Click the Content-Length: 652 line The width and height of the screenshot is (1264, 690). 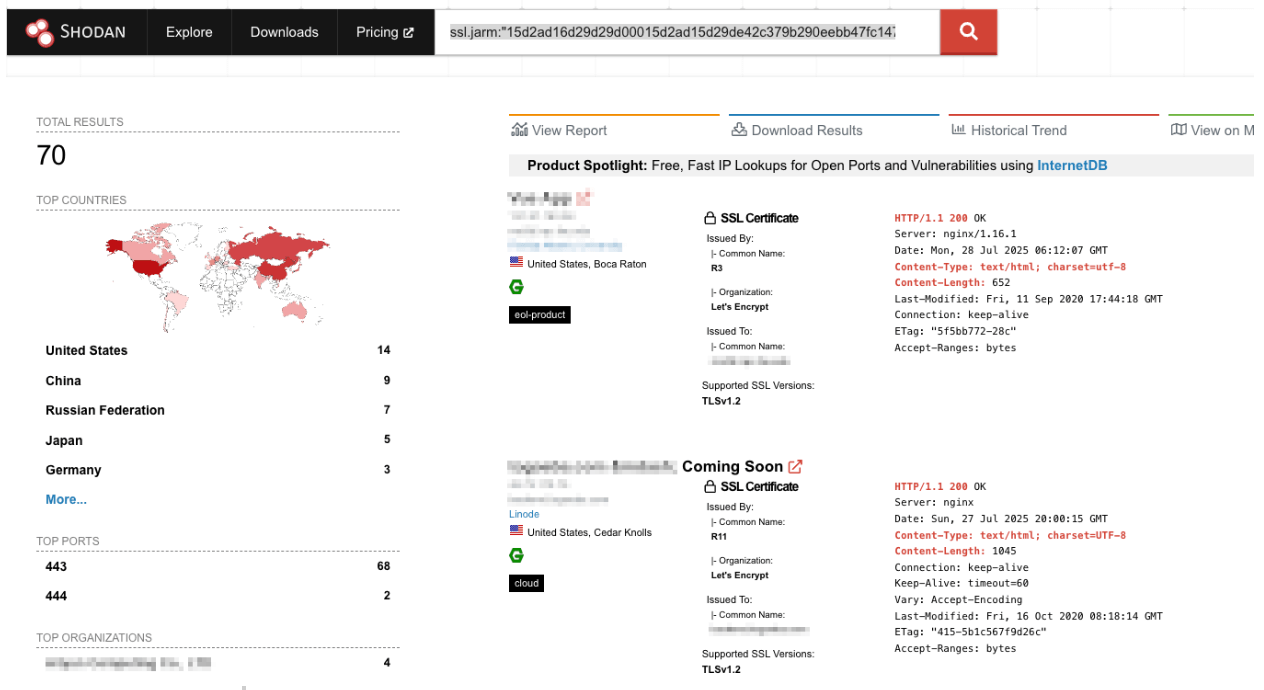click(952, 283)
